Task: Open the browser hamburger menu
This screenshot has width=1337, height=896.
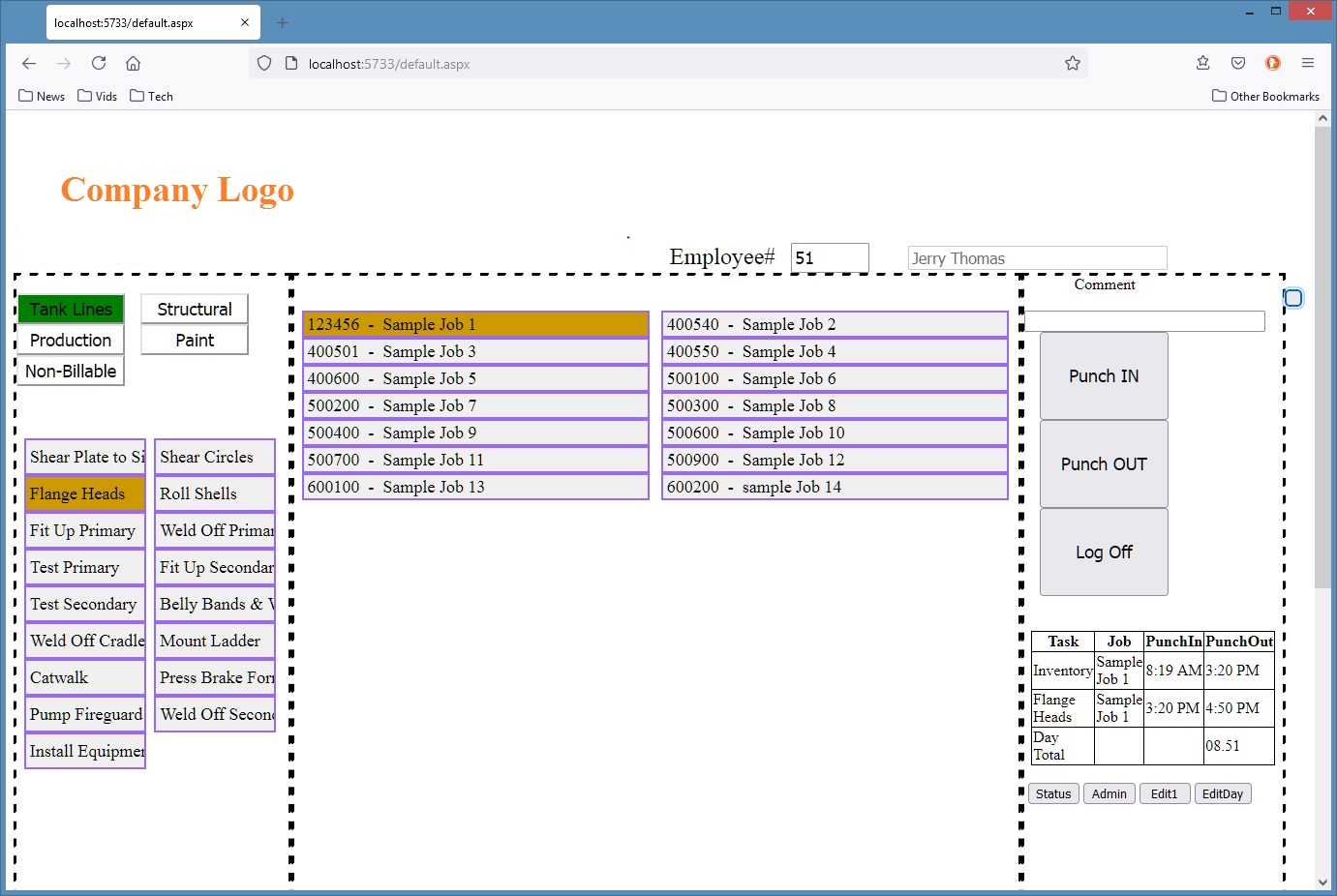Action: coord(1308,63)
